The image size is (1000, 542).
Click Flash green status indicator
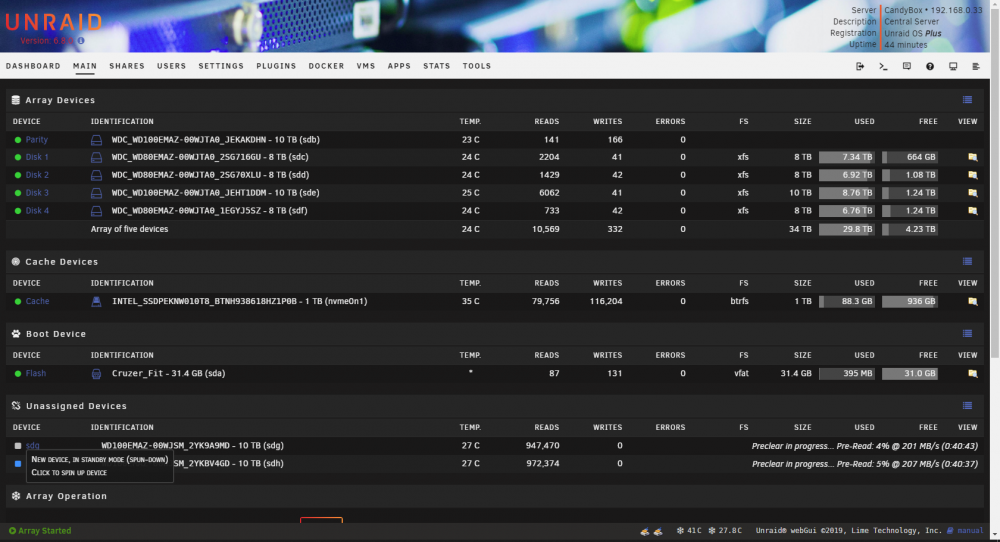[18, 373]
